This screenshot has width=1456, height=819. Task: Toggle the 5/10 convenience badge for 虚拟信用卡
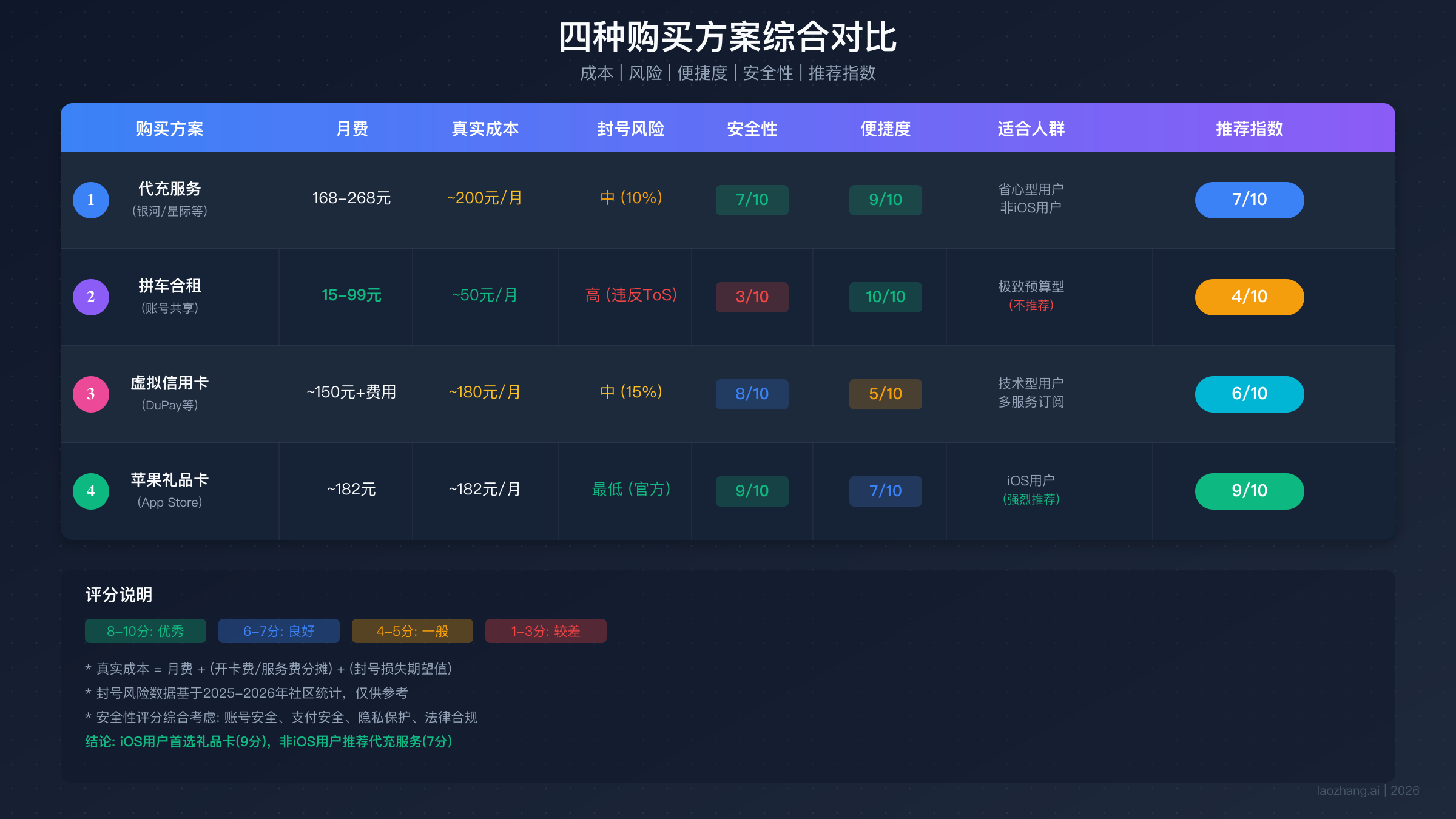(x=885, y=394)
